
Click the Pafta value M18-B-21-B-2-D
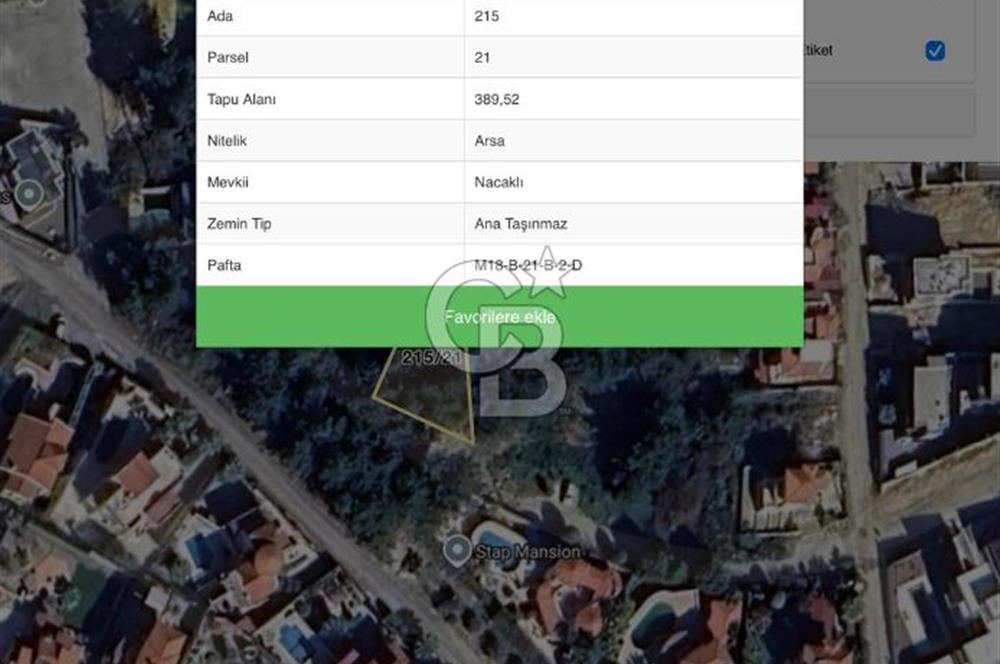528,265
